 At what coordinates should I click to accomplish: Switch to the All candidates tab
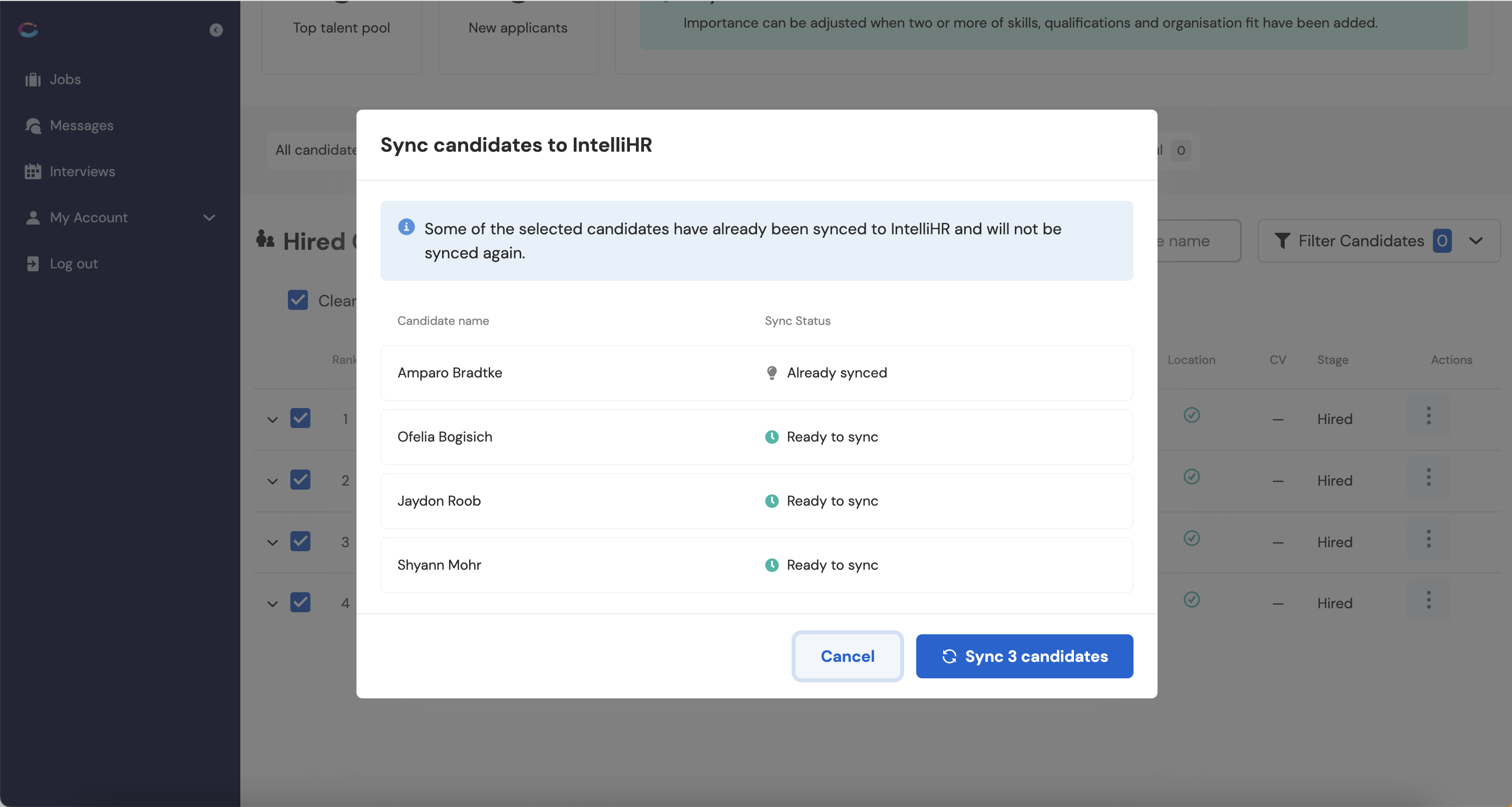pyautogui.click(x=316, y=150)
